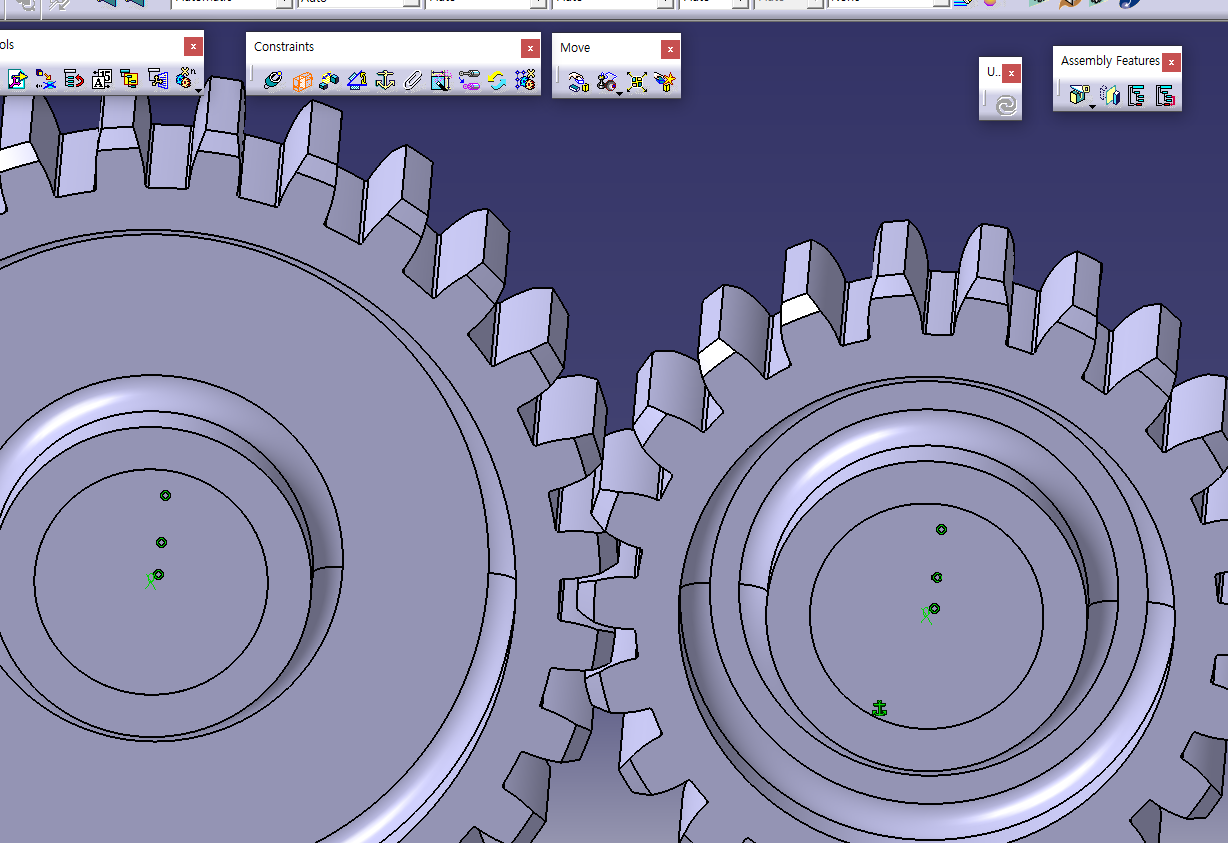Toggle Stop Manipulate on Clash

(x=665, y=82)
